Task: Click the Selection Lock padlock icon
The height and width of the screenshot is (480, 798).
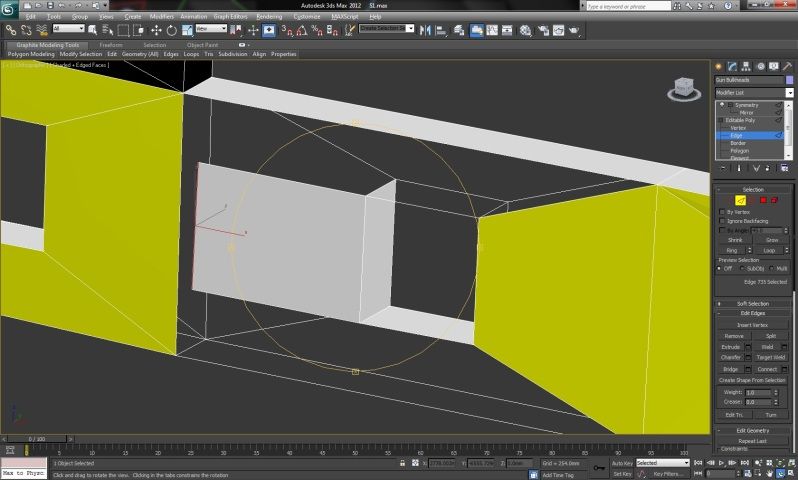Action: coord(403,463)
